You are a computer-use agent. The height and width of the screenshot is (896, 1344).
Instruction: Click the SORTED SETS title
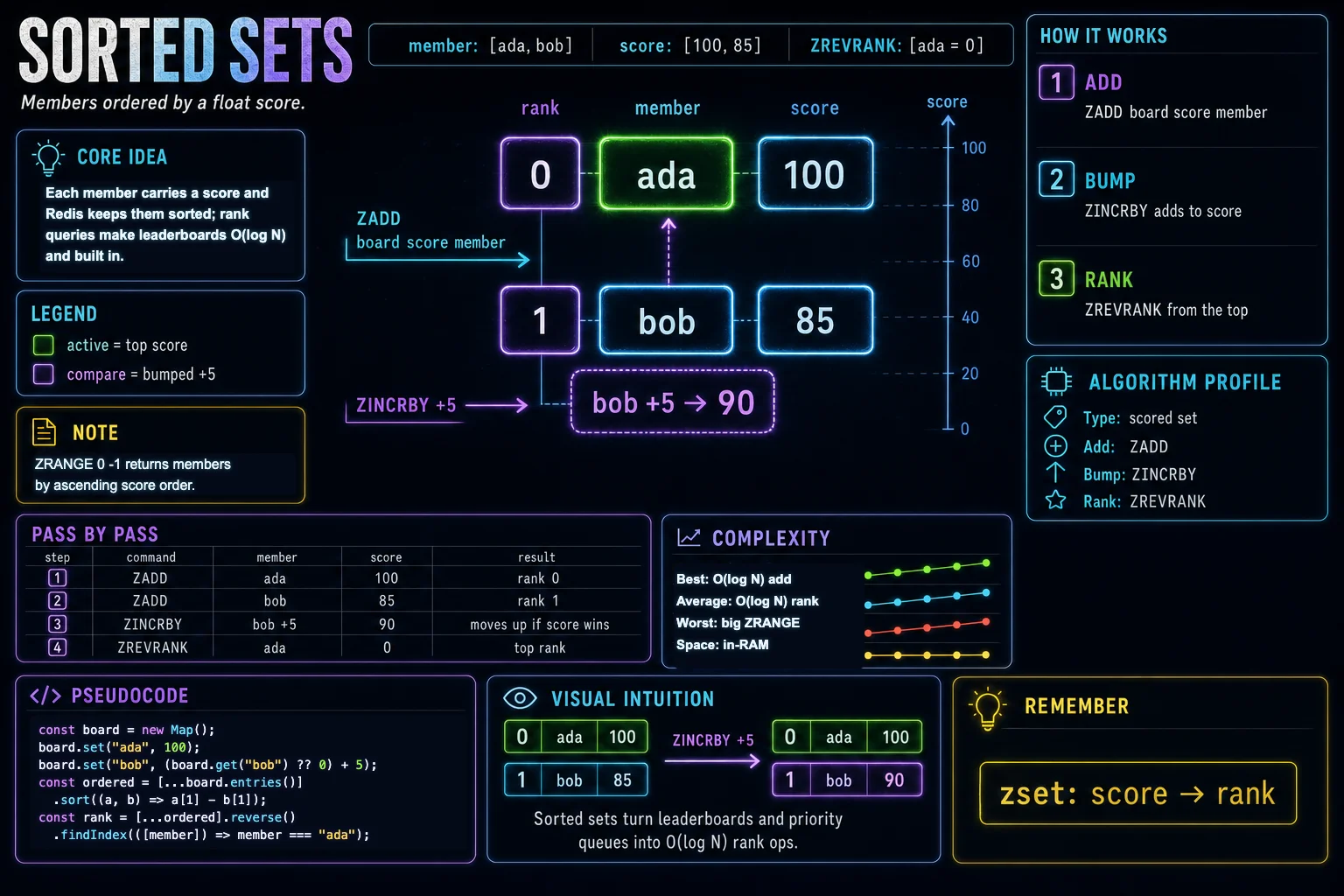(185, 51)
